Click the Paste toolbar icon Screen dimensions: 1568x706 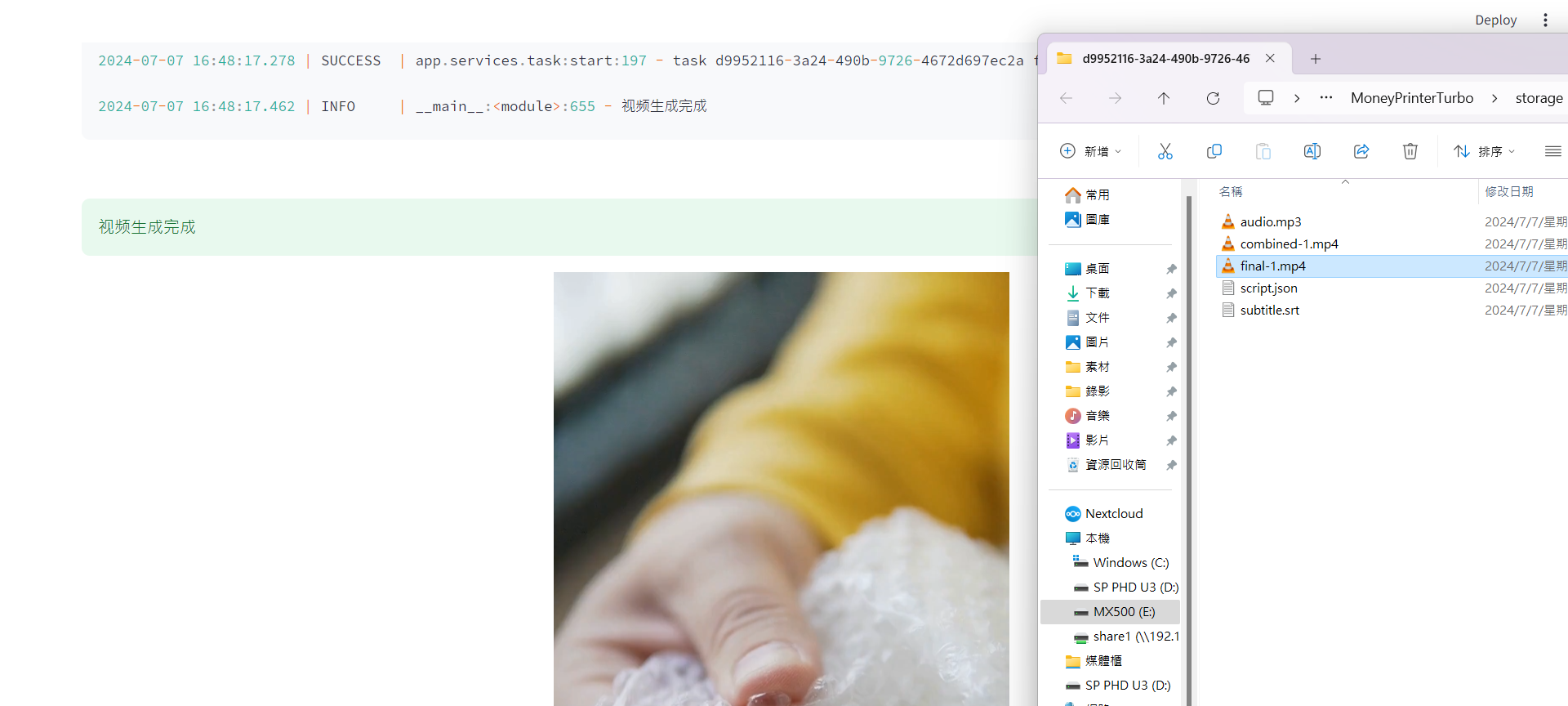click(1263, 151)
